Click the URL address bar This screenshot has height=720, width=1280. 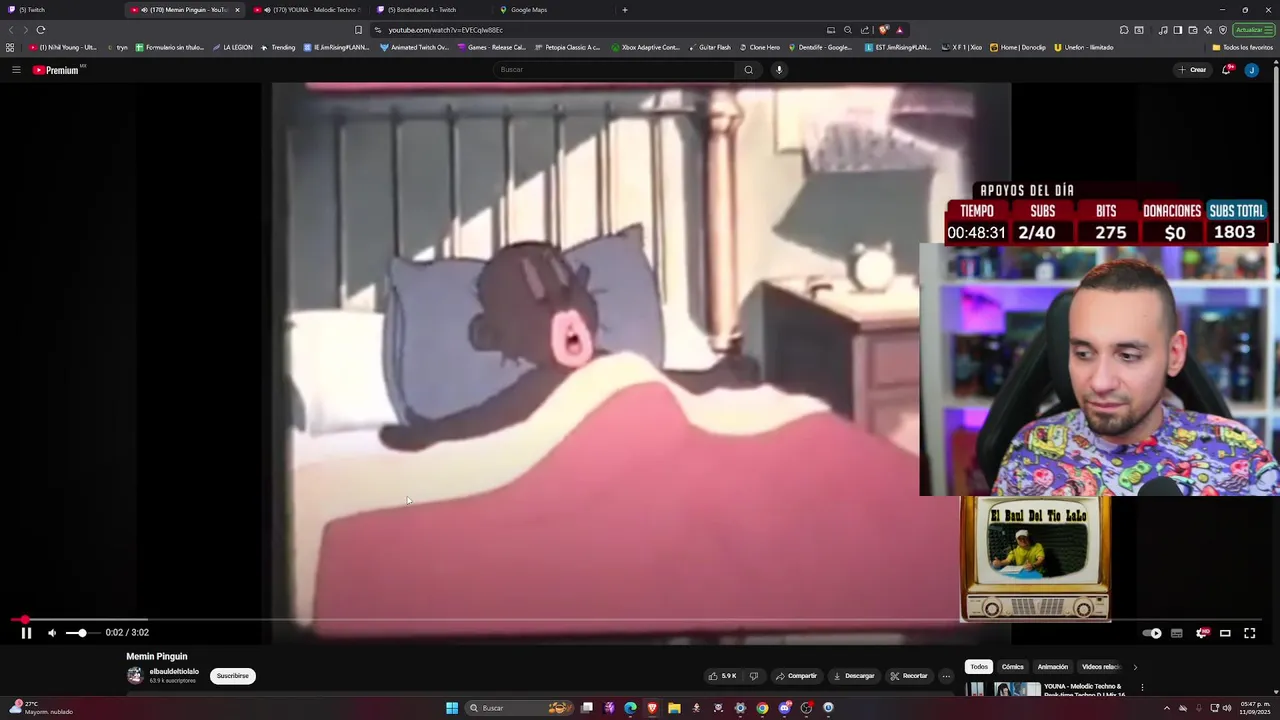(600, 30)
